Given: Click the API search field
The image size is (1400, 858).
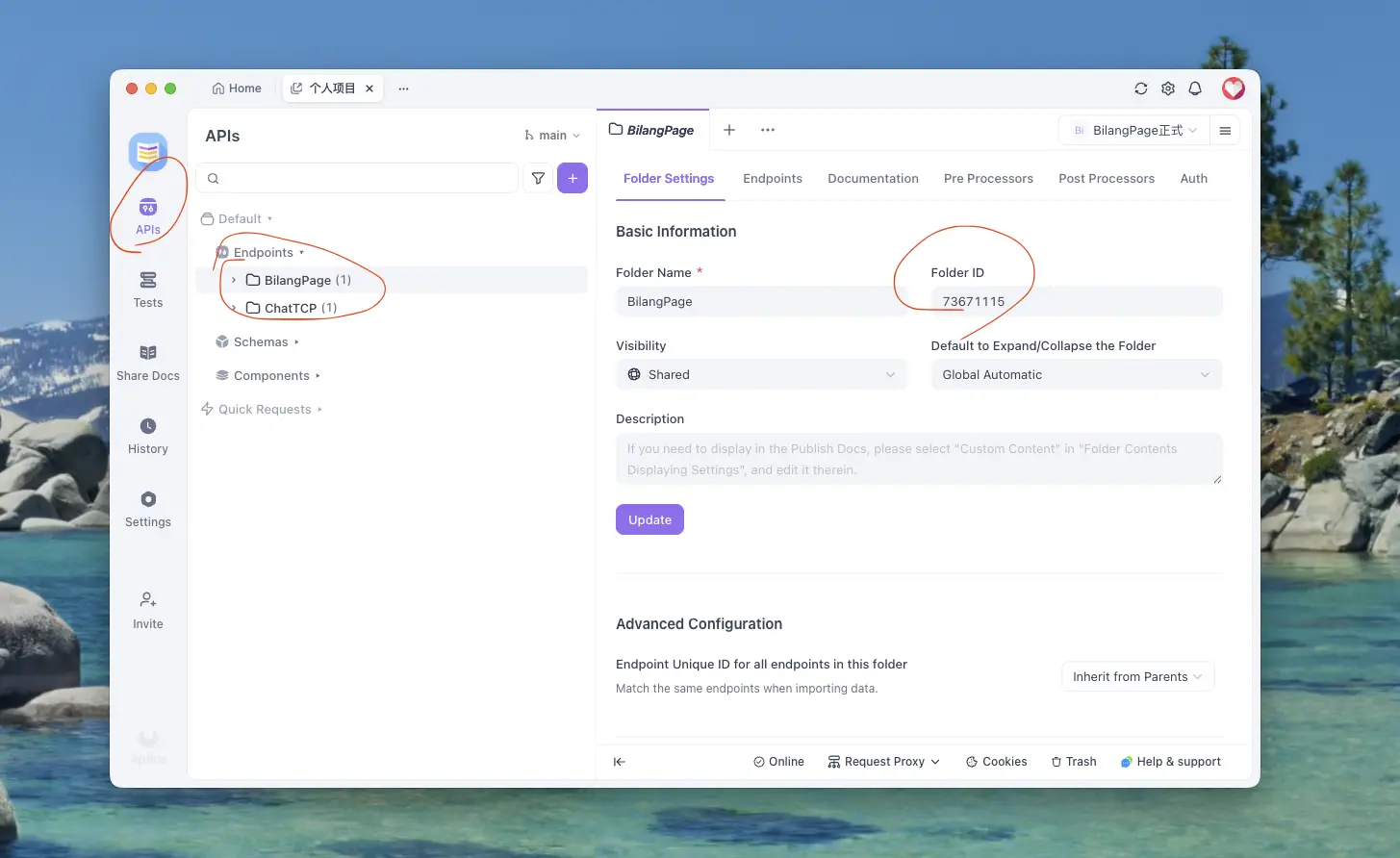Looking at the screenshot, I should (357, 178).
